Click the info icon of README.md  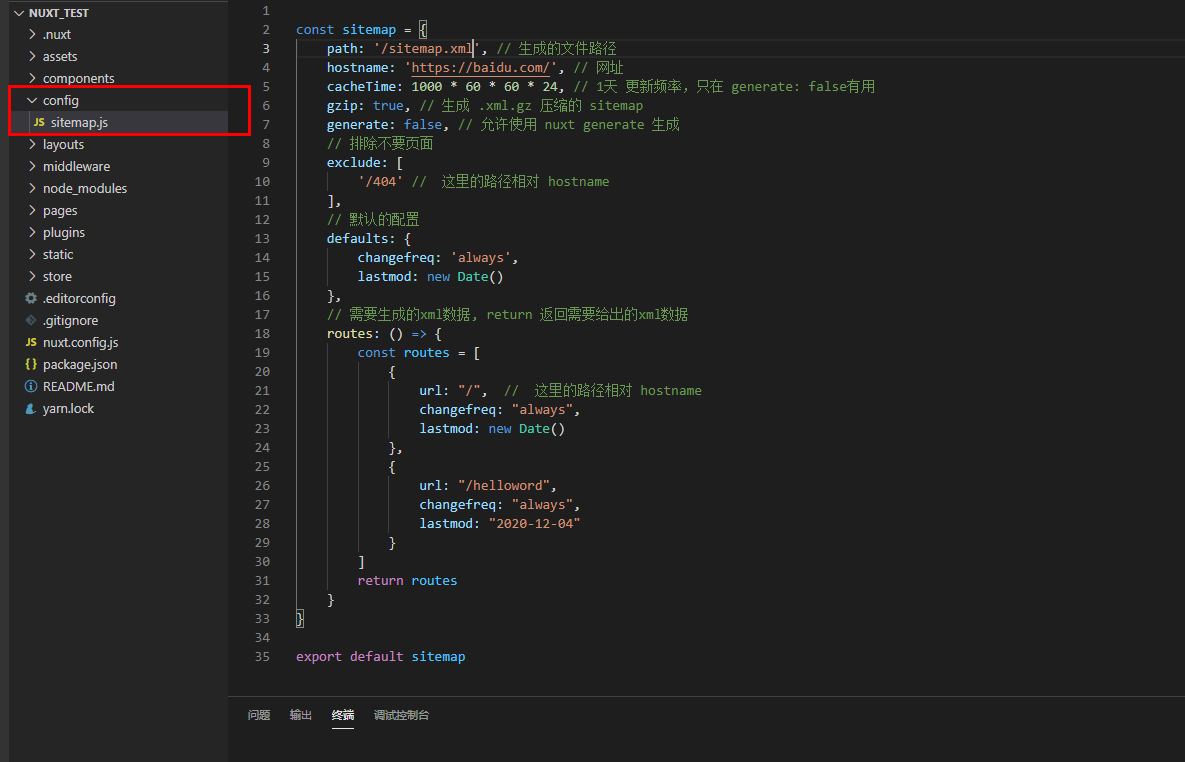click(31, 386)
